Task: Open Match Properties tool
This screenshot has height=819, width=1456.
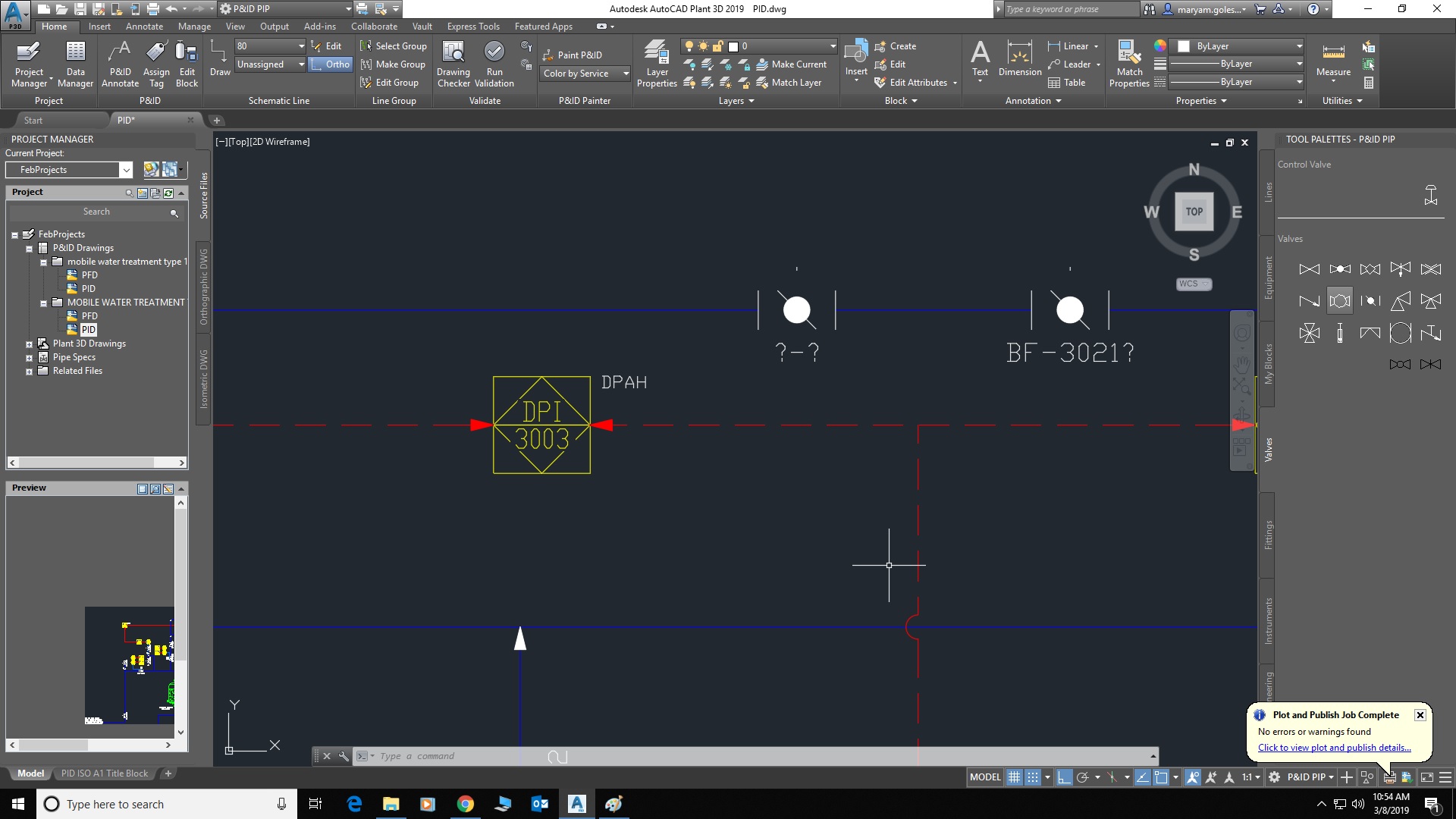Action: [x=1129, y=64]
